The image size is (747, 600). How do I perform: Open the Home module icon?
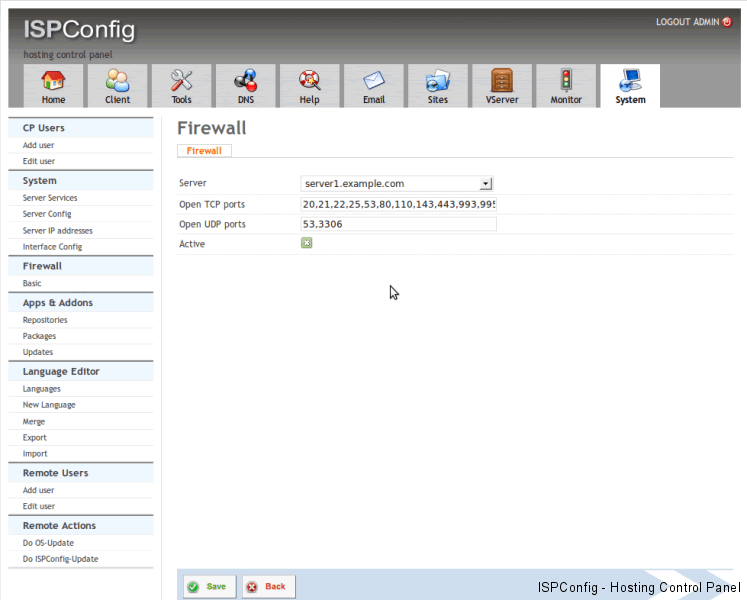coord(53,81)
